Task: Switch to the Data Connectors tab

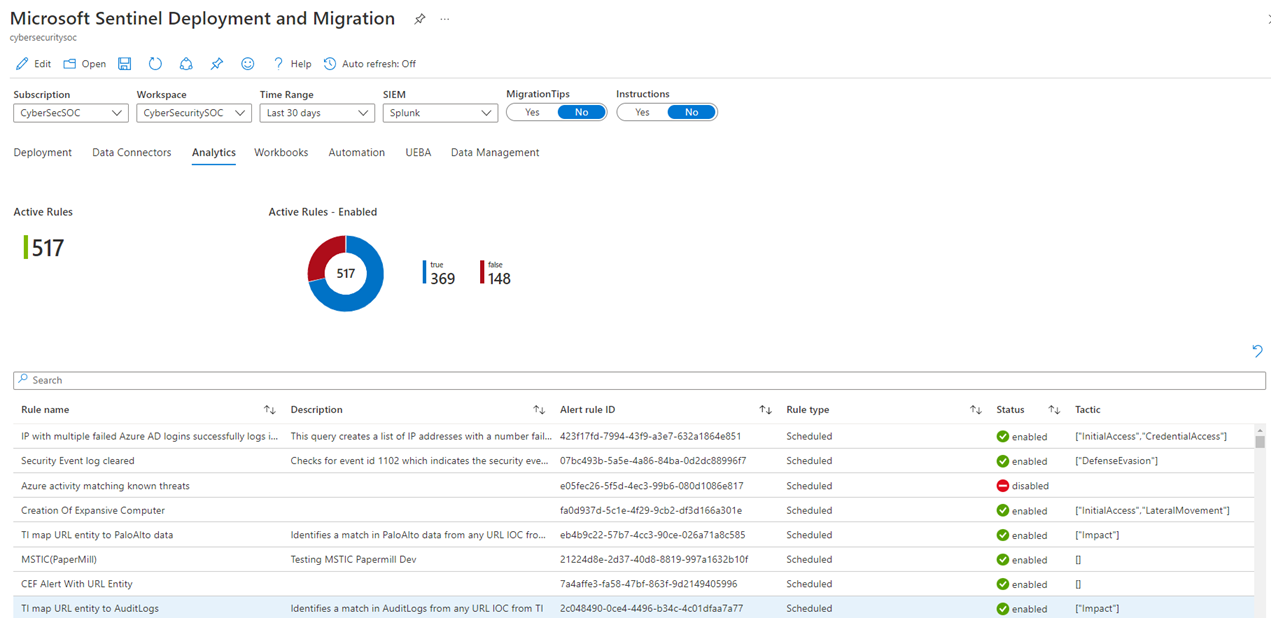Action: [132, 153]
